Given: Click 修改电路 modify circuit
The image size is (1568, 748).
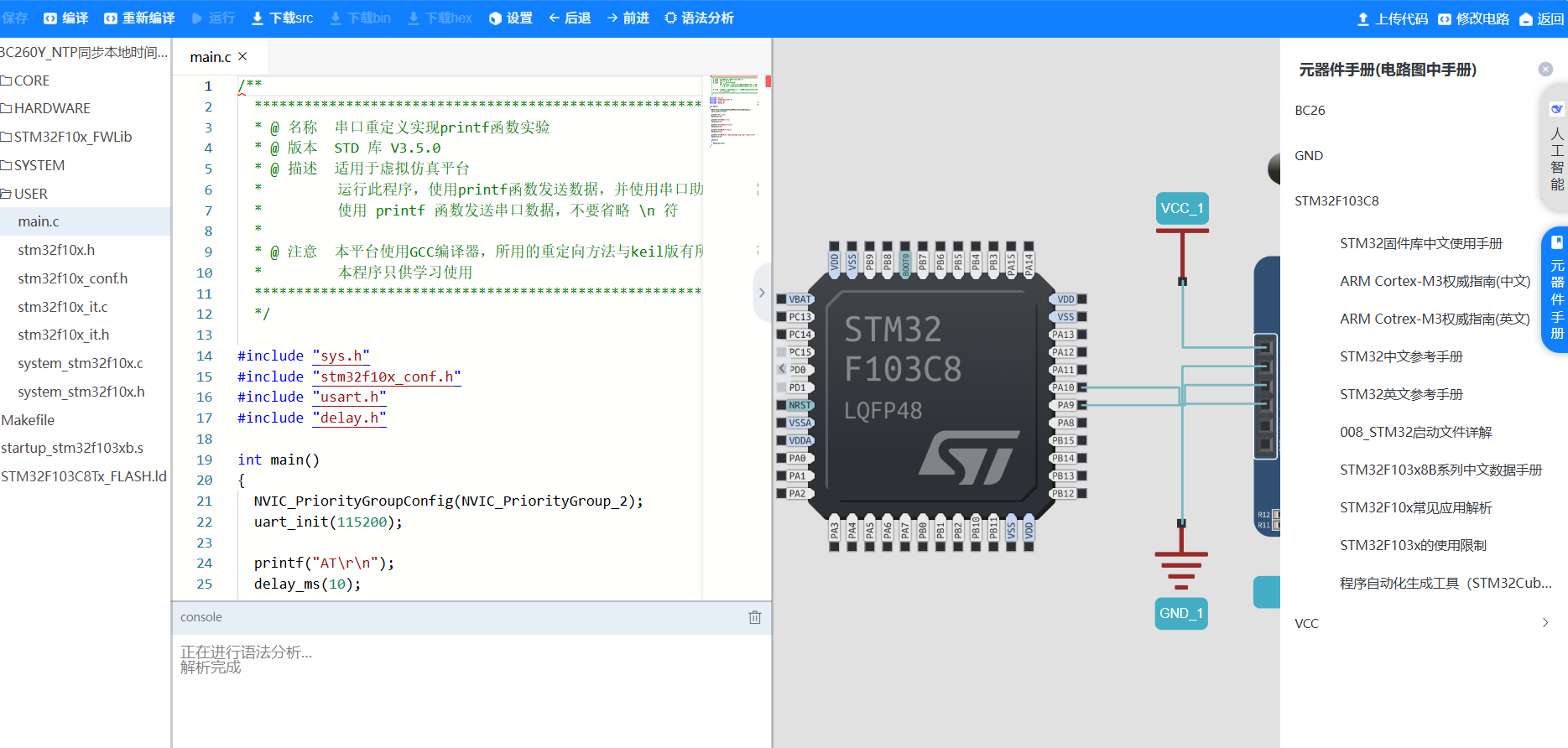Looking at the screenshot, I should coord(1473,18).
